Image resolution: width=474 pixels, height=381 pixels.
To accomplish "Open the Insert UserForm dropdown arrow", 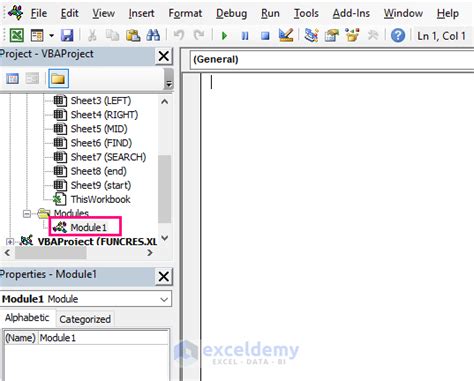I will pos(52,35).
